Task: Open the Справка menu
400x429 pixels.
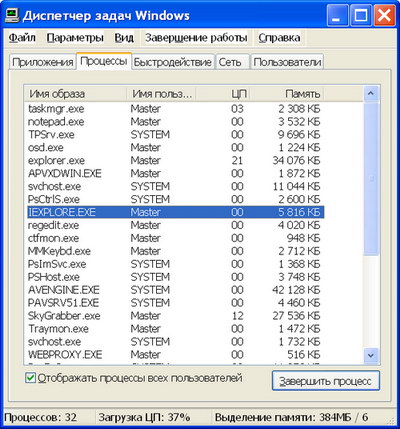Action: 279,38
